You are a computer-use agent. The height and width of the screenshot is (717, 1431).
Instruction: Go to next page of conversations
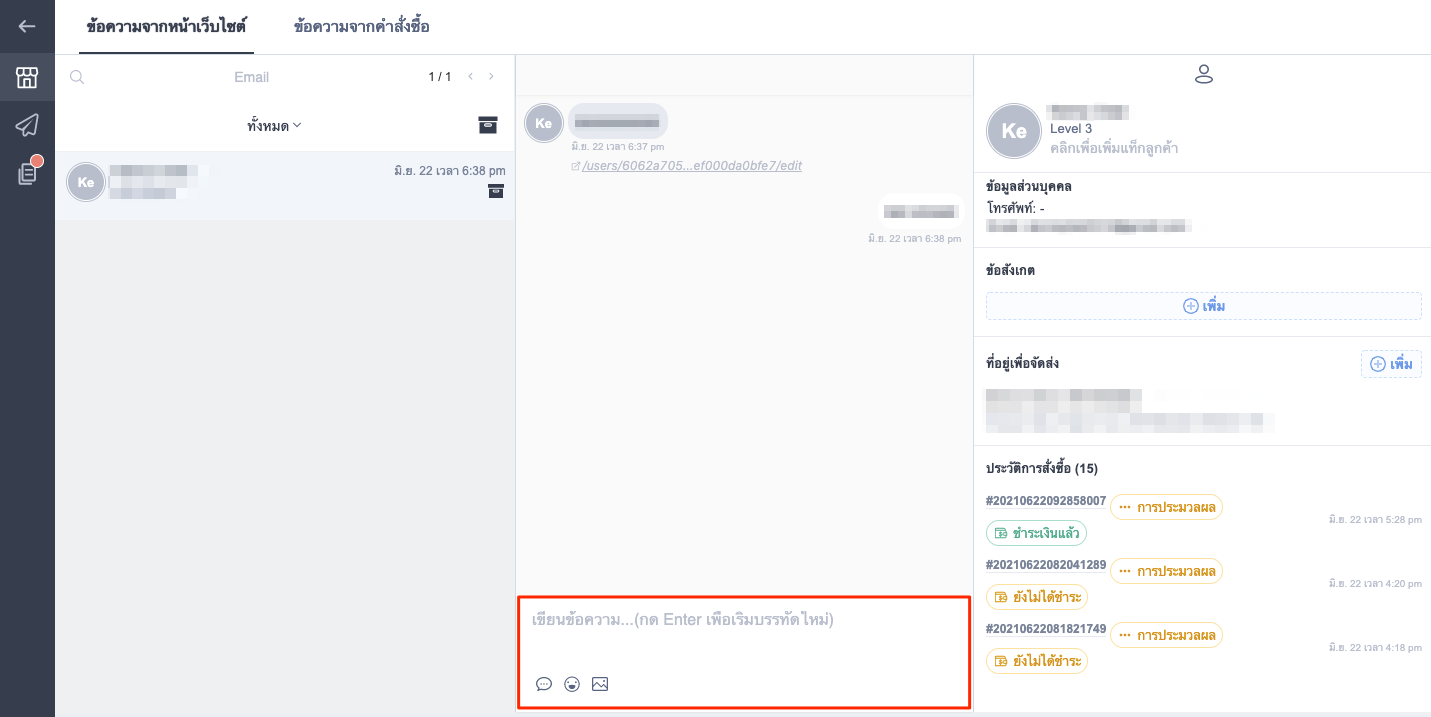(491, 77)
